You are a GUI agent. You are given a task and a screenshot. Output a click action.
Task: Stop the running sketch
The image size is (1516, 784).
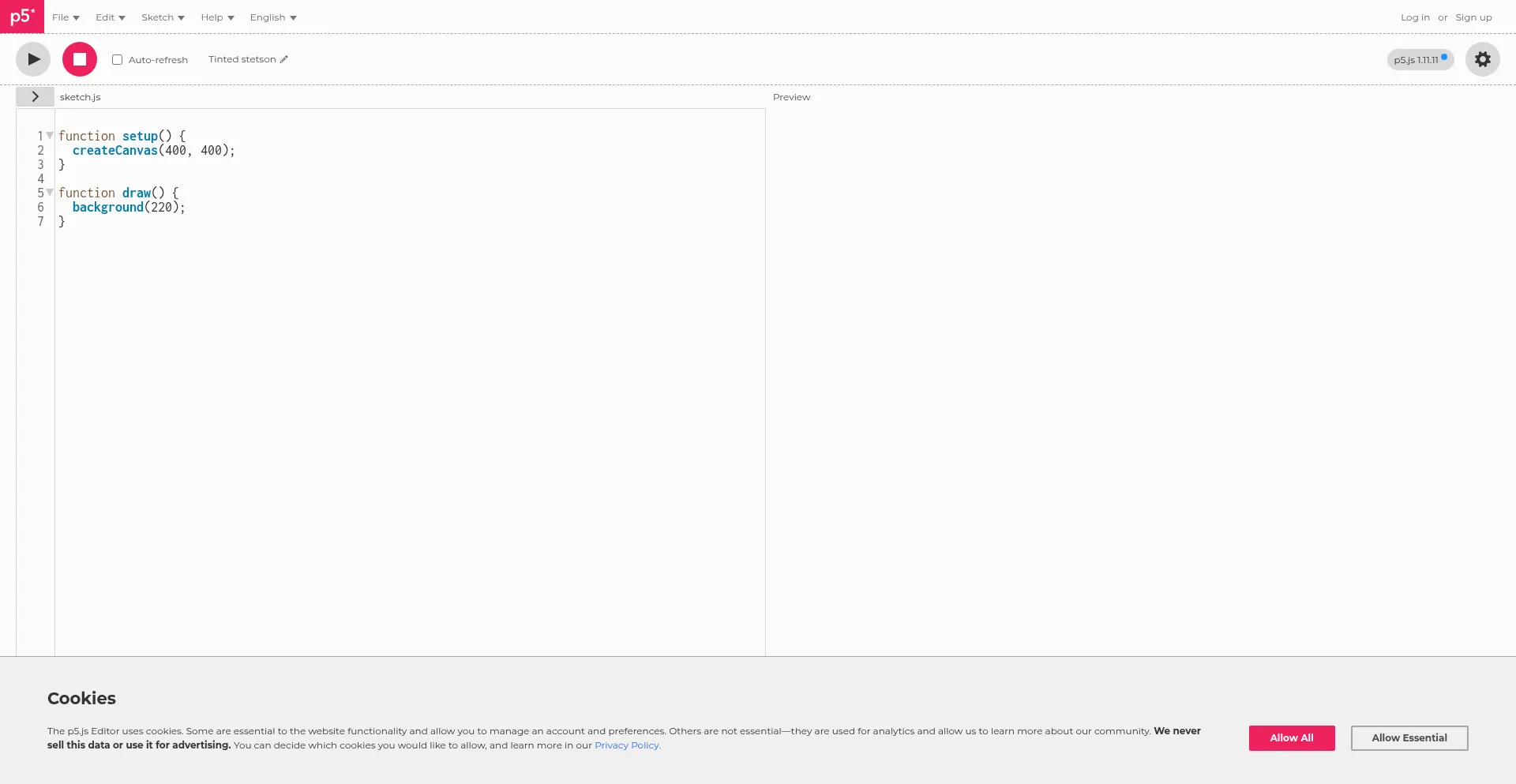(x=80, y=59)
